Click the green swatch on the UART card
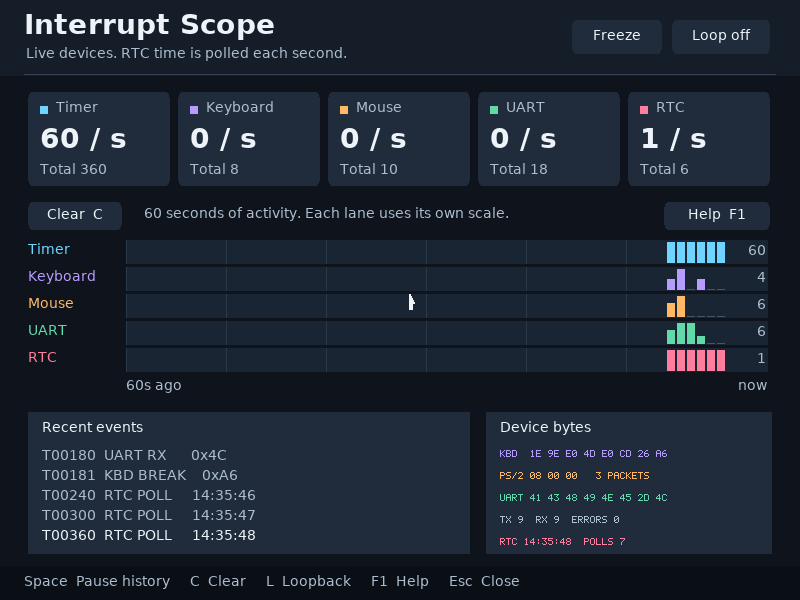This screenshot has width=800, height=600. coord(494,110)
